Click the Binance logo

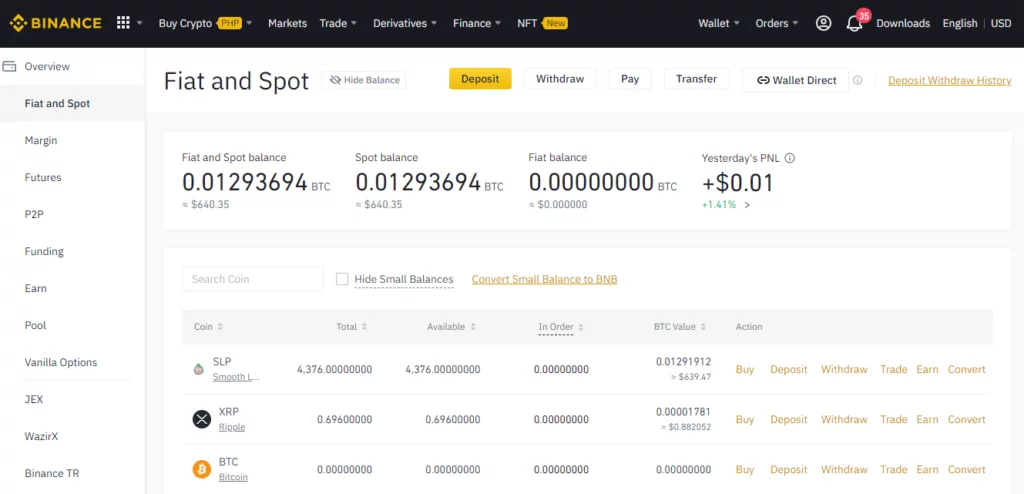[x=56, y=24]
